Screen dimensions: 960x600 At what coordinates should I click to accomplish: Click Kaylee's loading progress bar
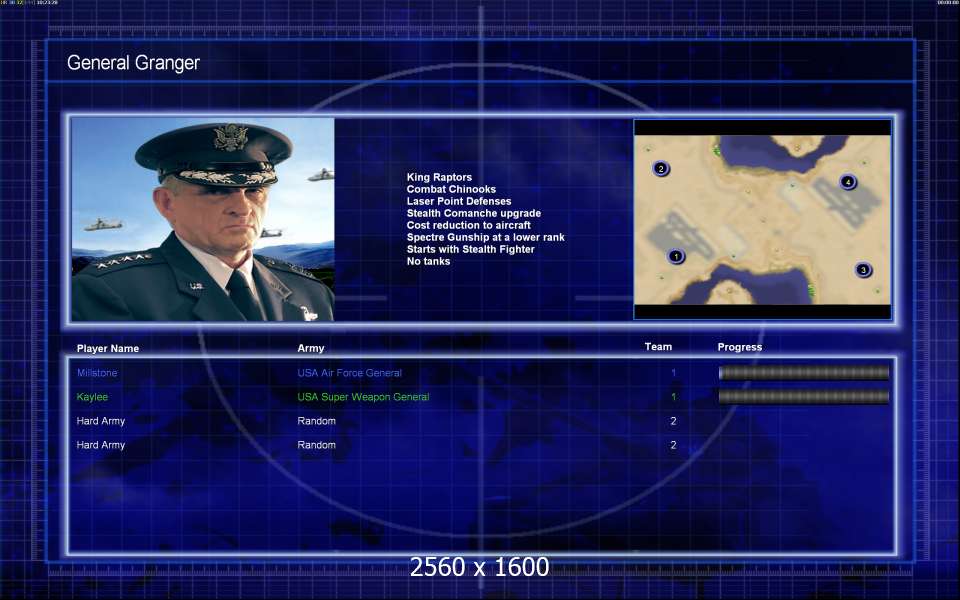[x=804, y=397]
